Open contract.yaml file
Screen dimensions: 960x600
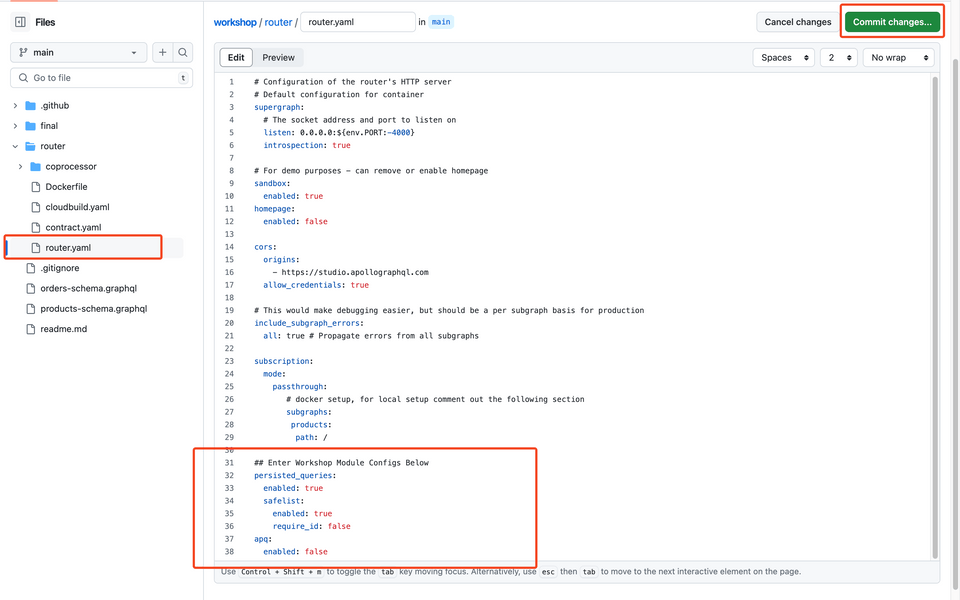(x=73, y=227)
